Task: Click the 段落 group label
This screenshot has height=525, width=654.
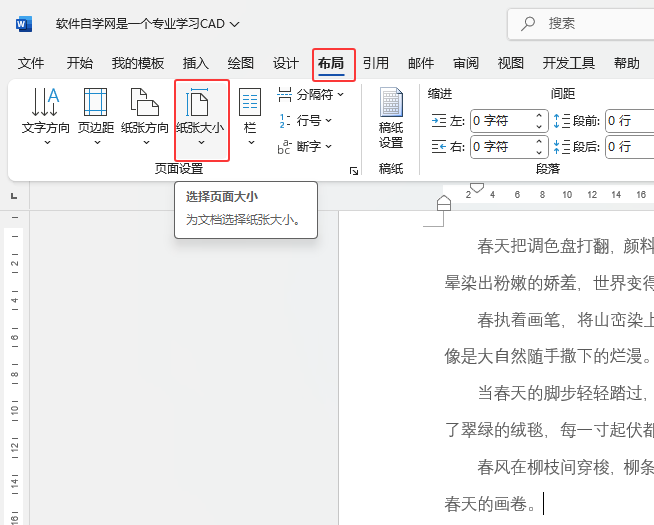Action: click(x=548, y=169)
